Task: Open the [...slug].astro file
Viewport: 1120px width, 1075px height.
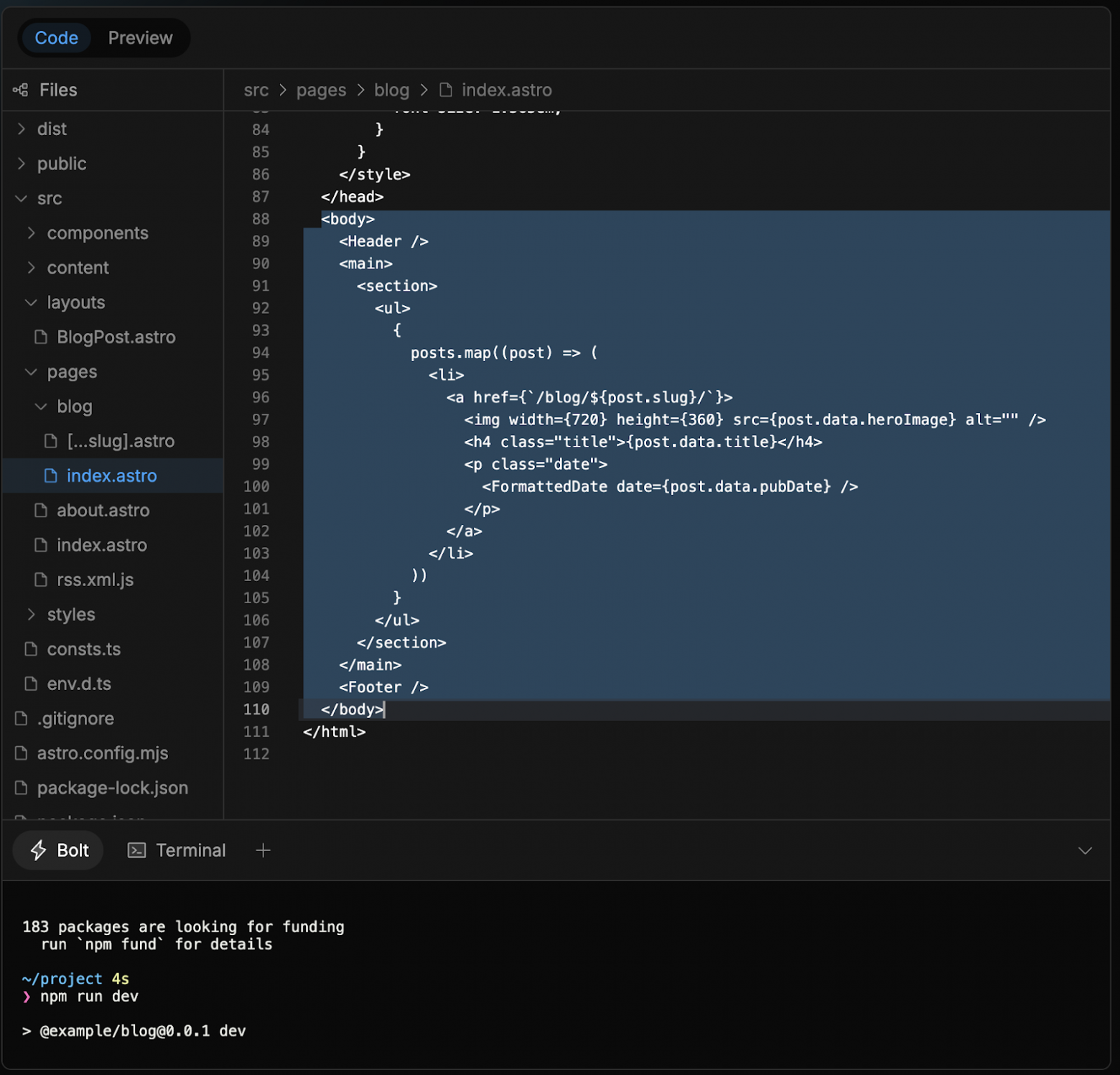Action: coord(120,441)
